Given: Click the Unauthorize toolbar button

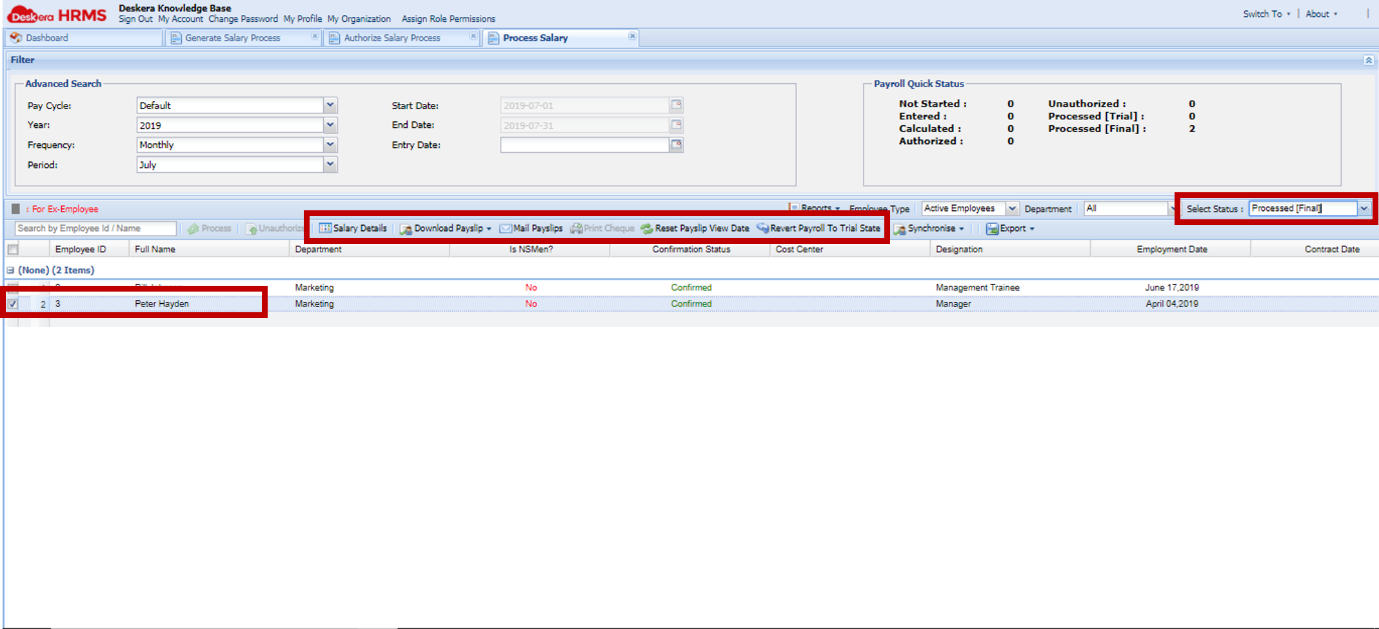Looking at the screenshot, I should (276, 229).
